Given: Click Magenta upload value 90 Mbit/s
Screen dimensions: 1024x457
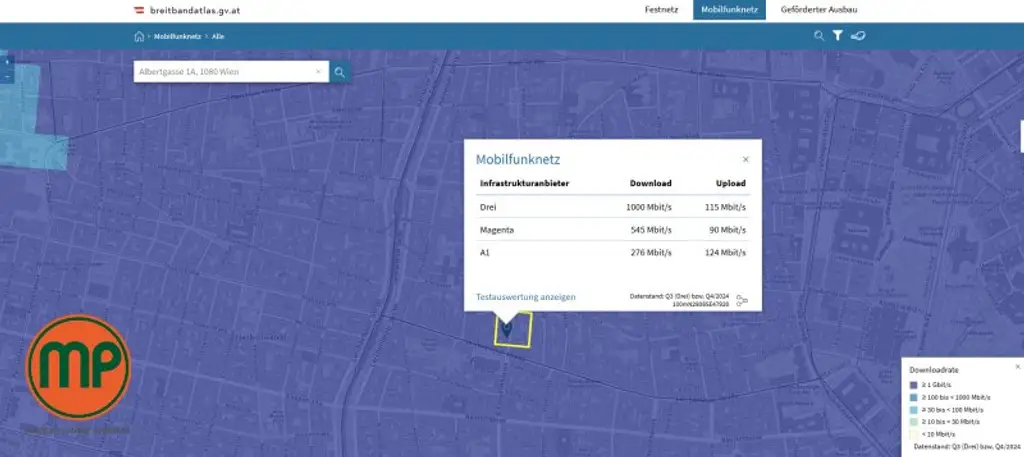Looking at the screenshot, I should pos(728,230).
